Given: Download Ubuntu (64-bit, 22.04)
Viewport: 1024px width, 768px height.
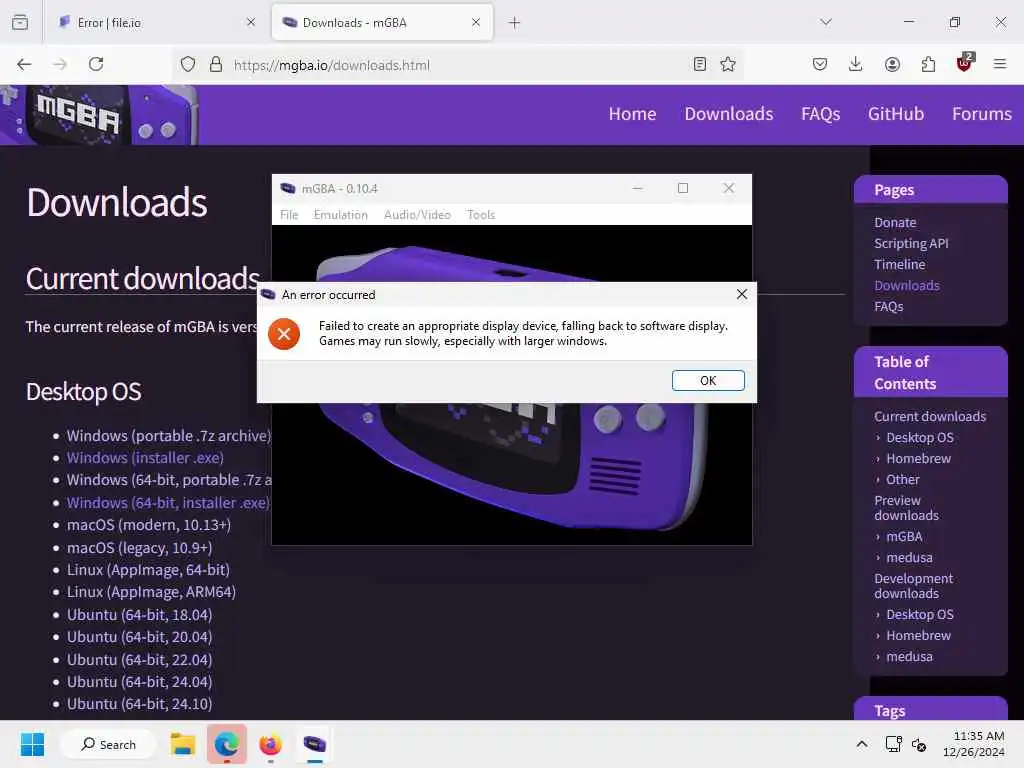Looking at the screenshot, I should (x=139, y=660).
